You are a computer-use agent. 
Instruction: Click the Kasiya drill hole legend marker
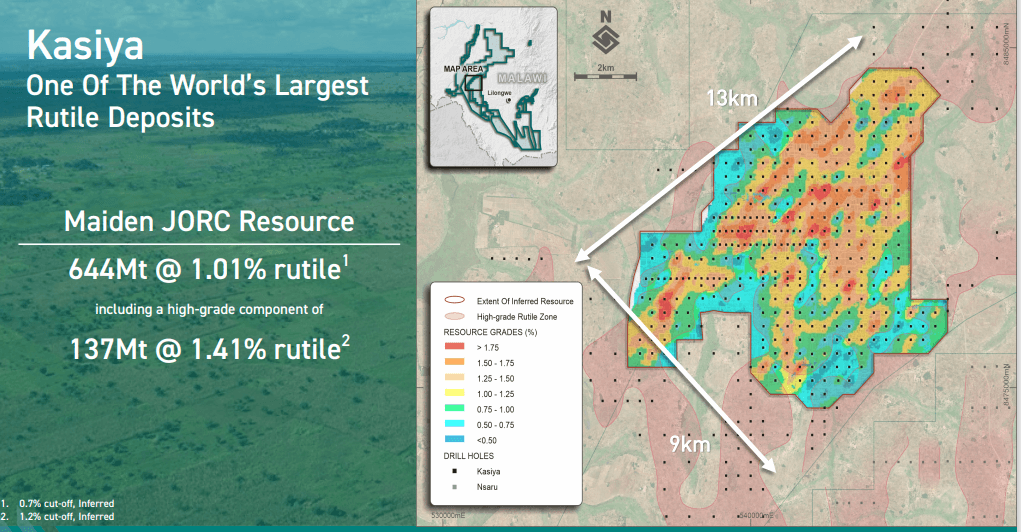pos(455,471)
